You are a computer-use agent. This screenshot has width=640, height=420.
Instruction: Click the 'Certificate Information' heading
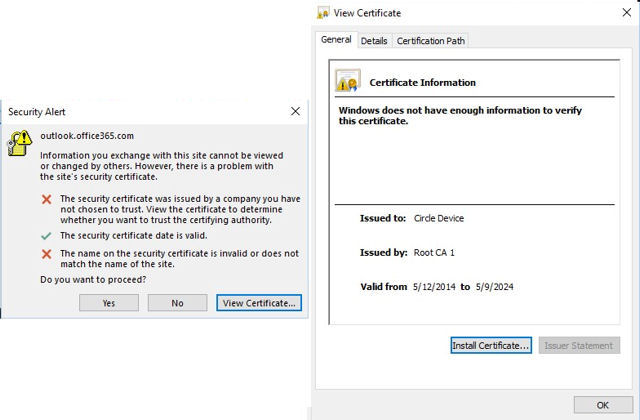click(422, 82)
